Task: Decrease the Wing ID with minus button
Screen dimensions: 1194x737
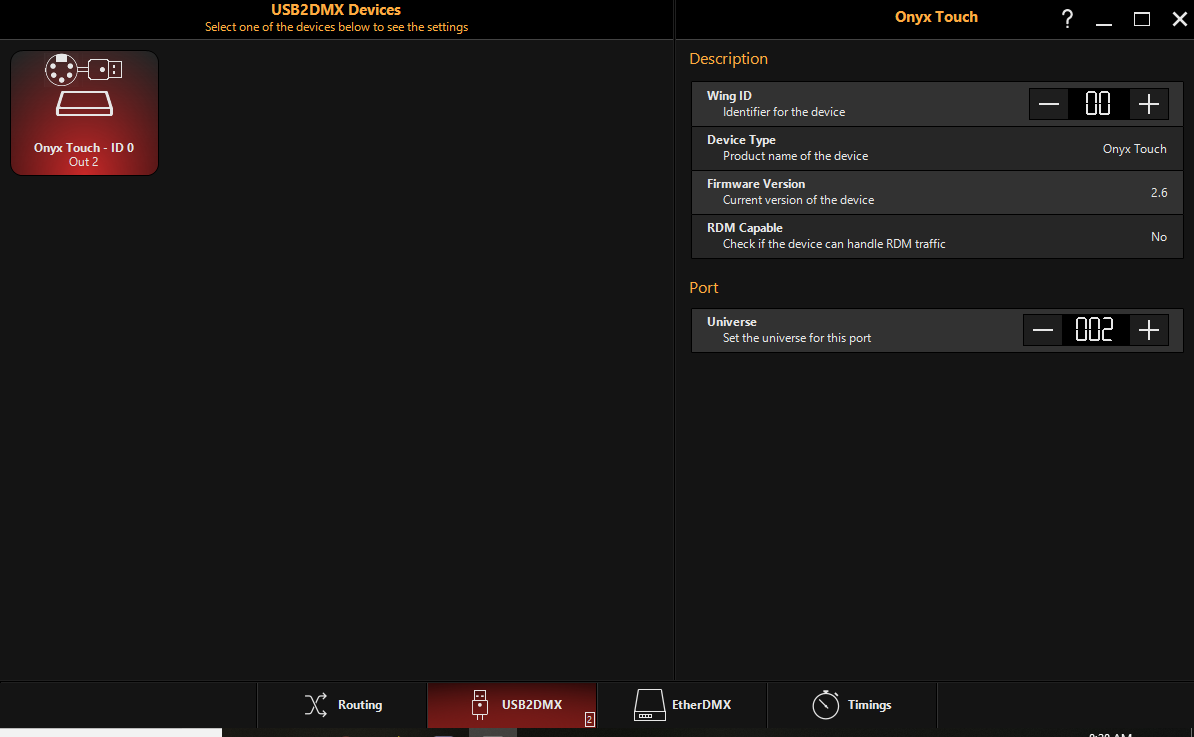Action: [1049, 104]
